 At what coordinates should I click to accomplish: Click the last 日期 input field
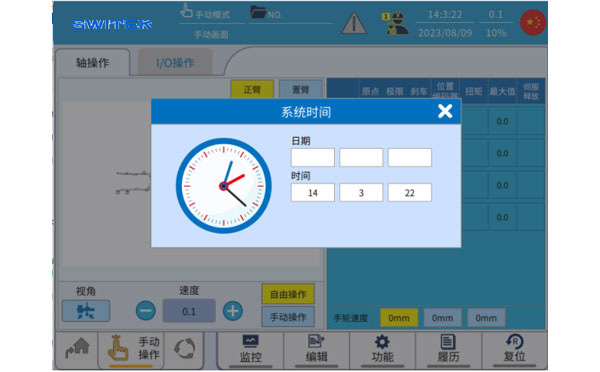tap(409, 157)
